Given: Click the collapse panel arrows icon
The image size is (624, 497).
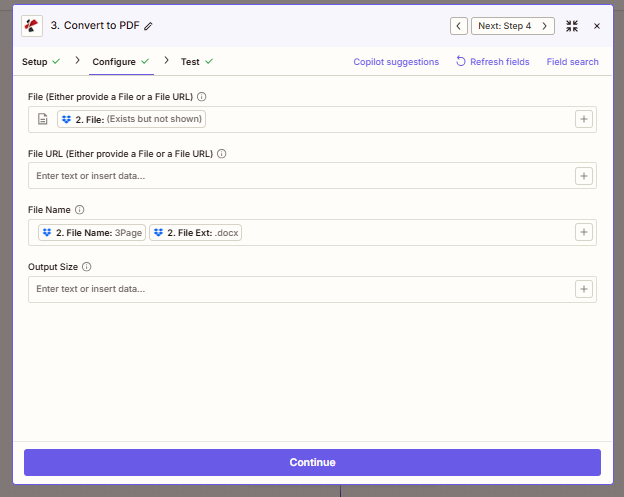Looking at the screenshot, I should coord(572,26).
